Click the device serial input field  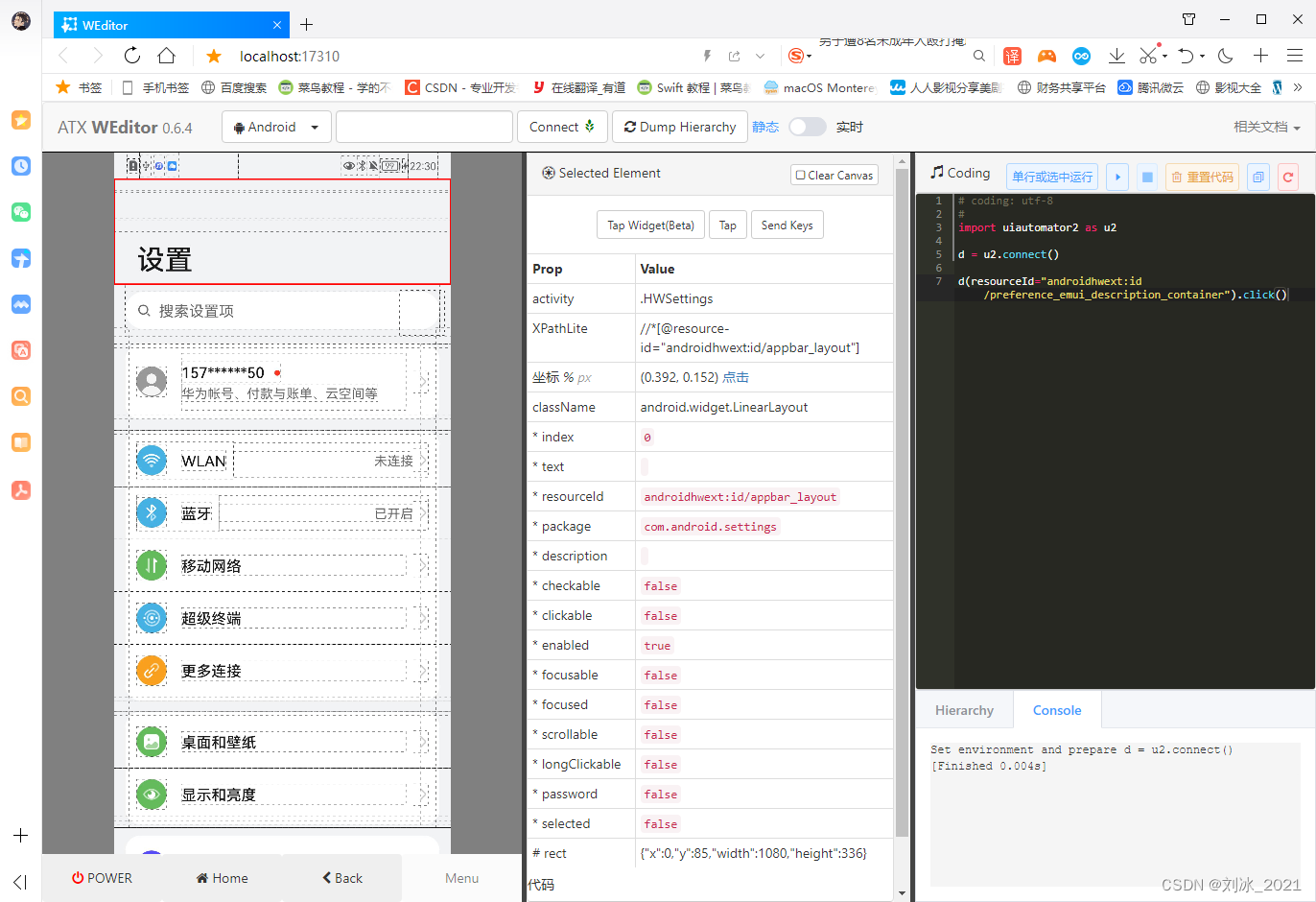click(424, 127)
